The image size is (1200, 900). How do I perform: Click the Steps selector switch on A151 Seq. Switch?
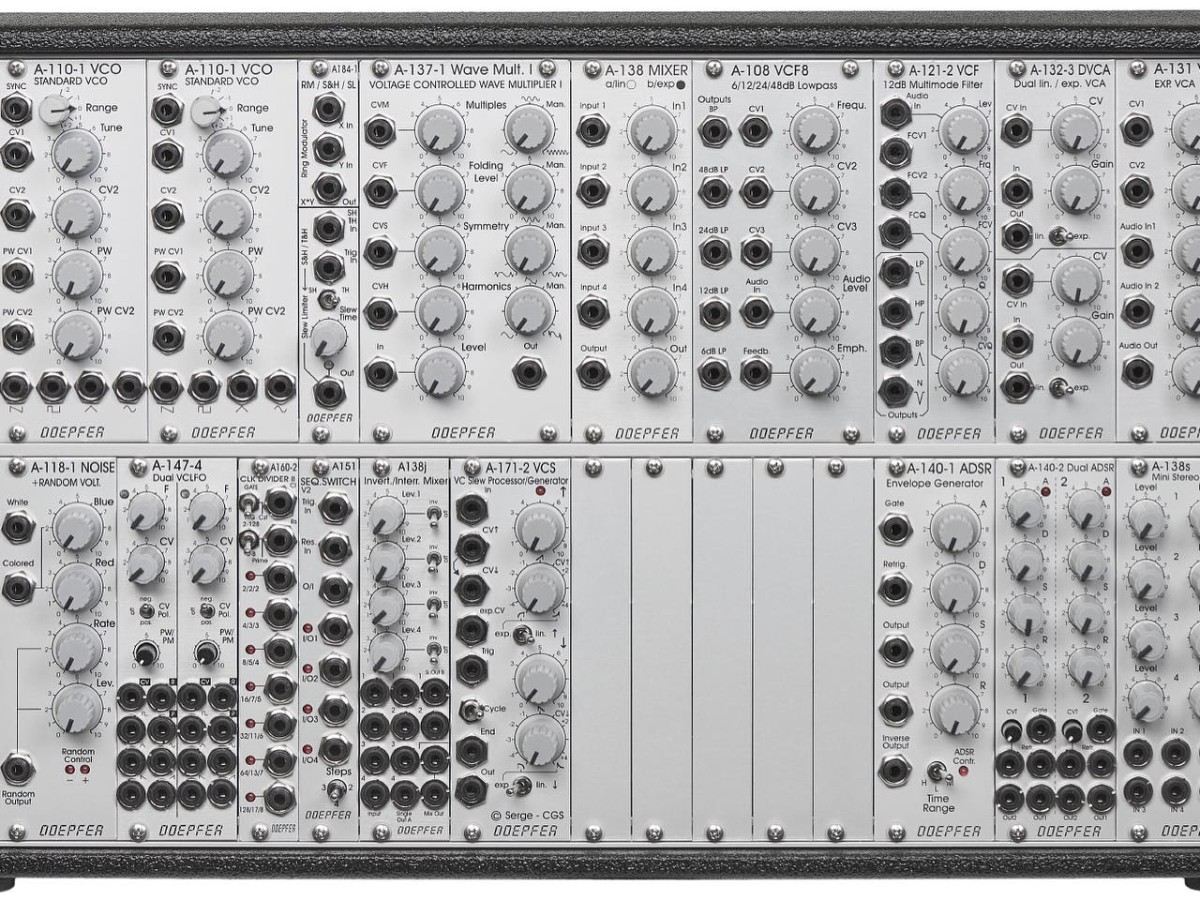337,791
